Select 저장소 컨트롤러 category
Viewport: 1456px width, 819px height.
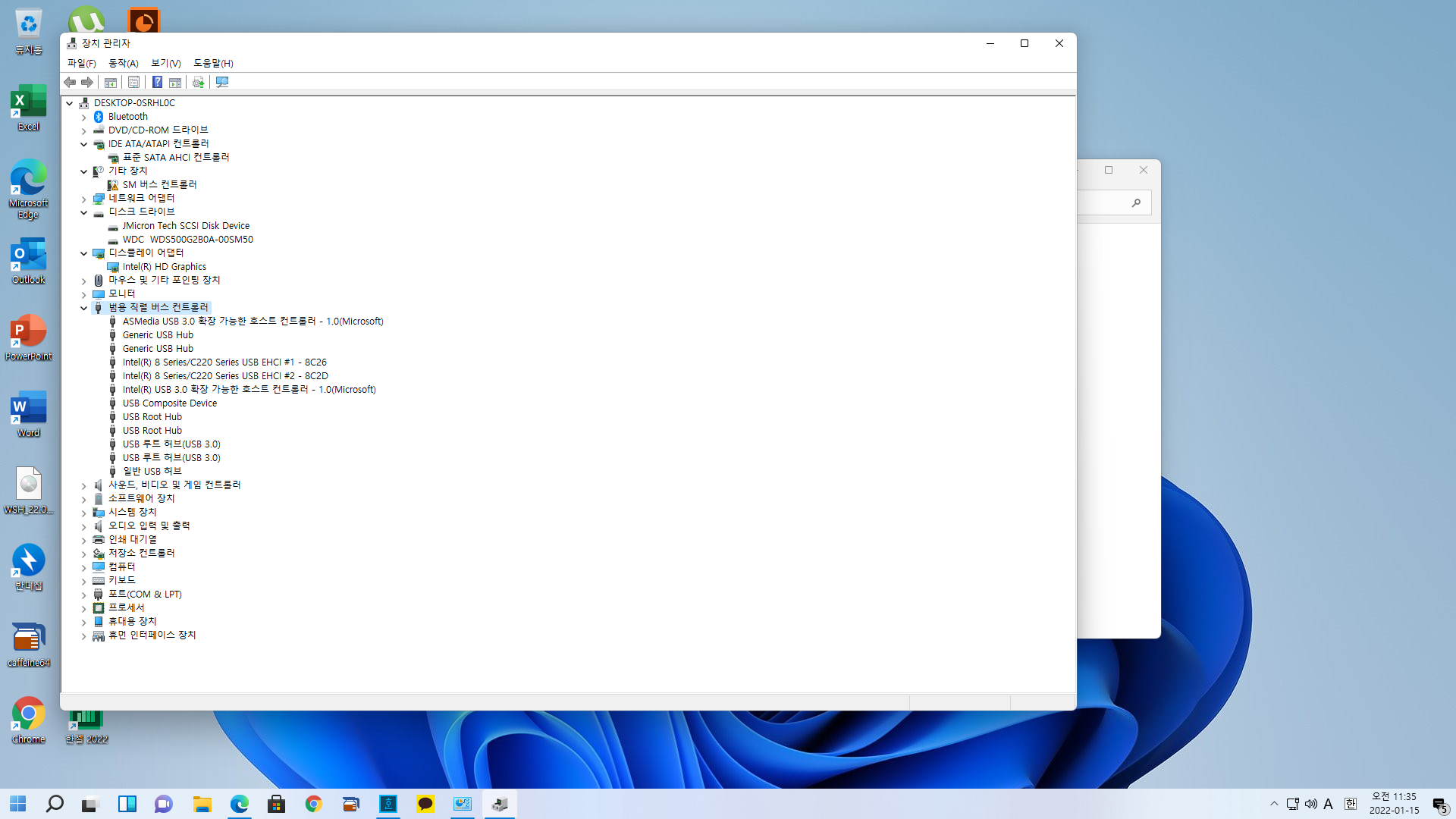[x=142, y=554]
